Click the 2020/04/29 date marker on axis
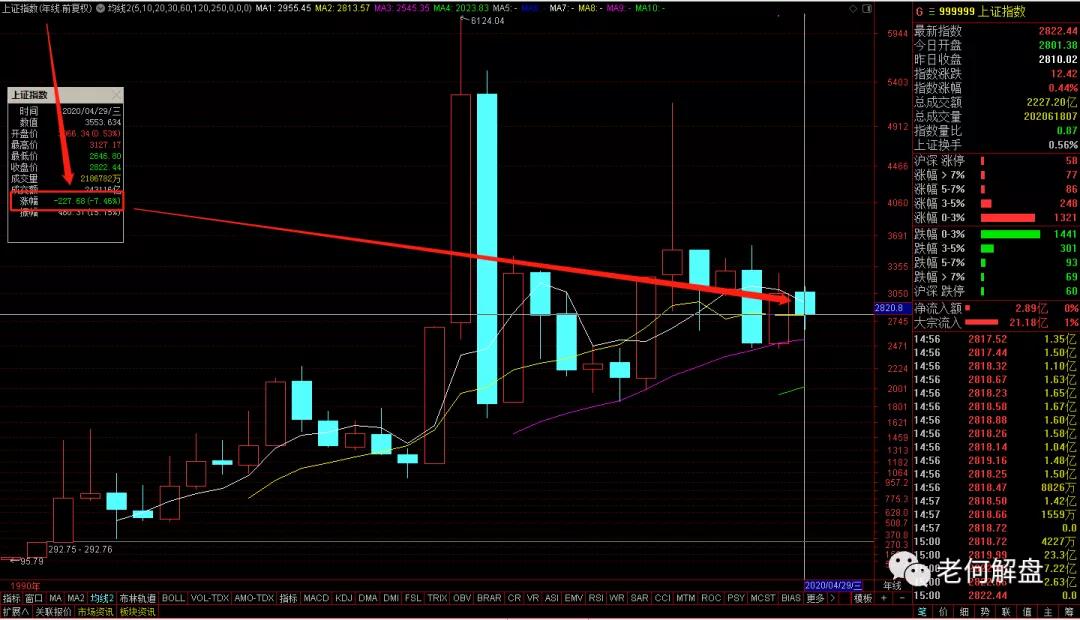The image size is (1080, 620). (833, 585)
